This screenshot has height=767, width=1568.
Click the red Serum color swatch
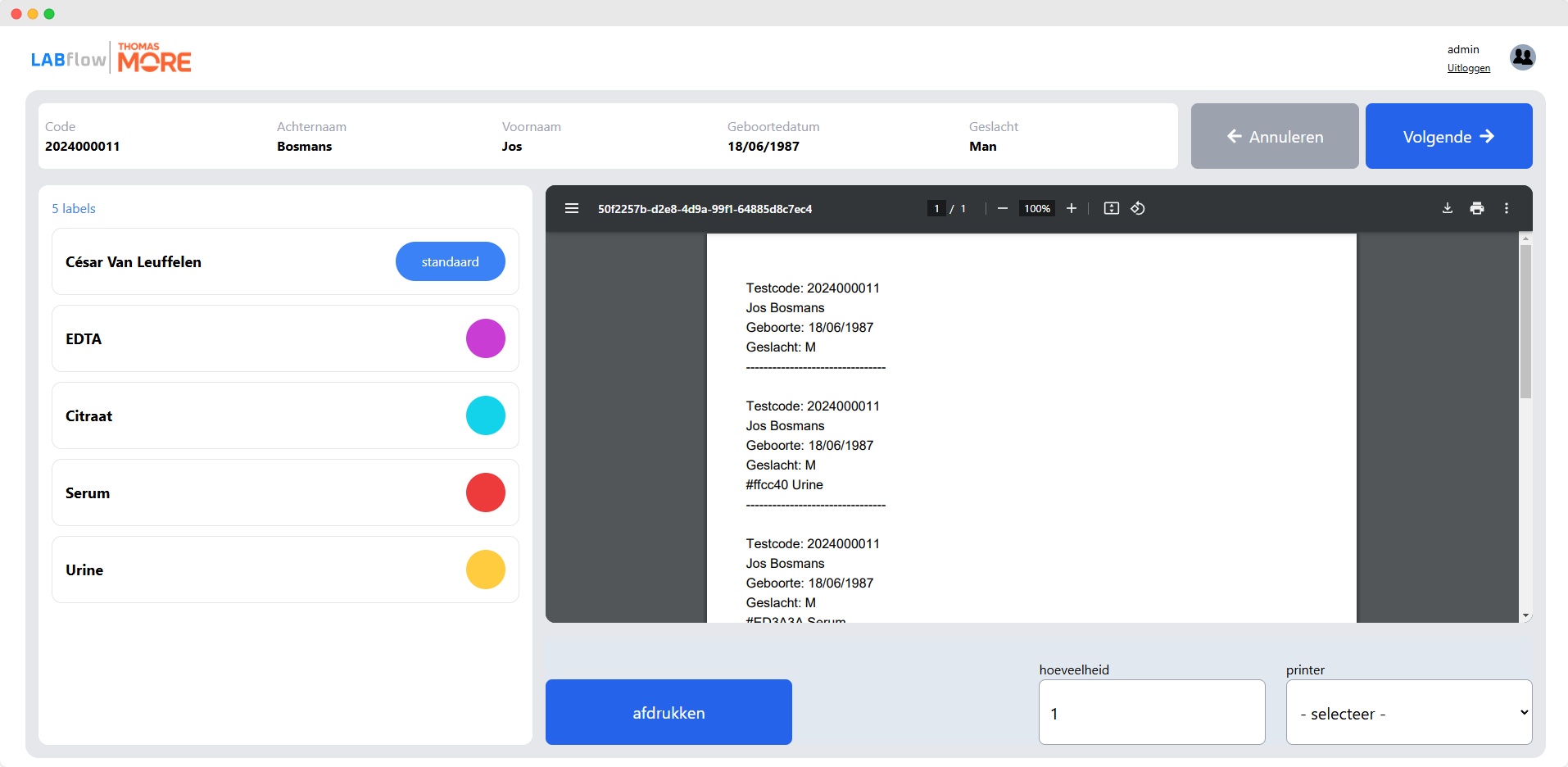pos(486,492)
